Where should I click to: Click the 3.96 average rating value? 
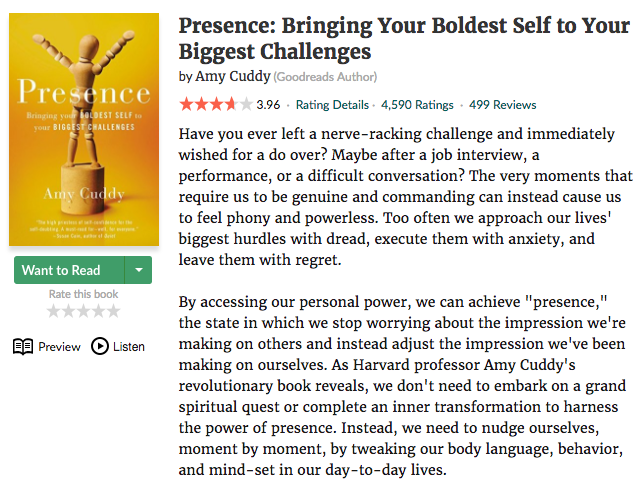(268, 104)
